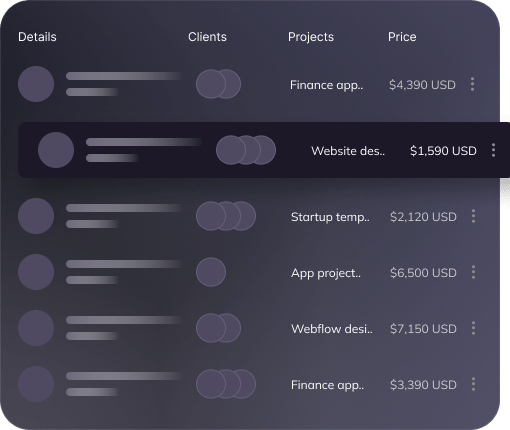
Task: Click the single client avatar in App project.. row
Action: point(211,272)
